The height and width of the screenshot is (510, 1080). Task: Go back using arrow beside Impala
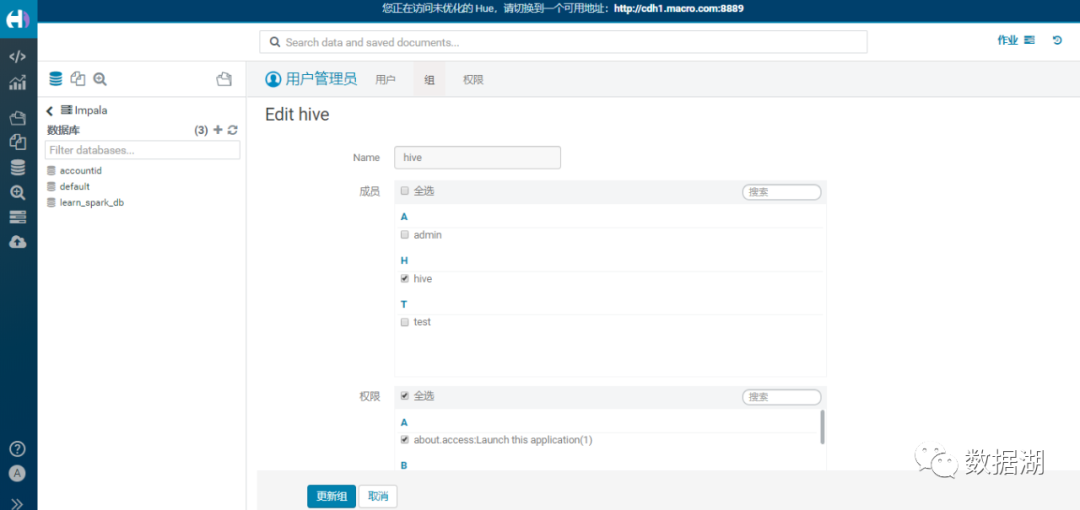pyautogui.click(x=50, y=110)
